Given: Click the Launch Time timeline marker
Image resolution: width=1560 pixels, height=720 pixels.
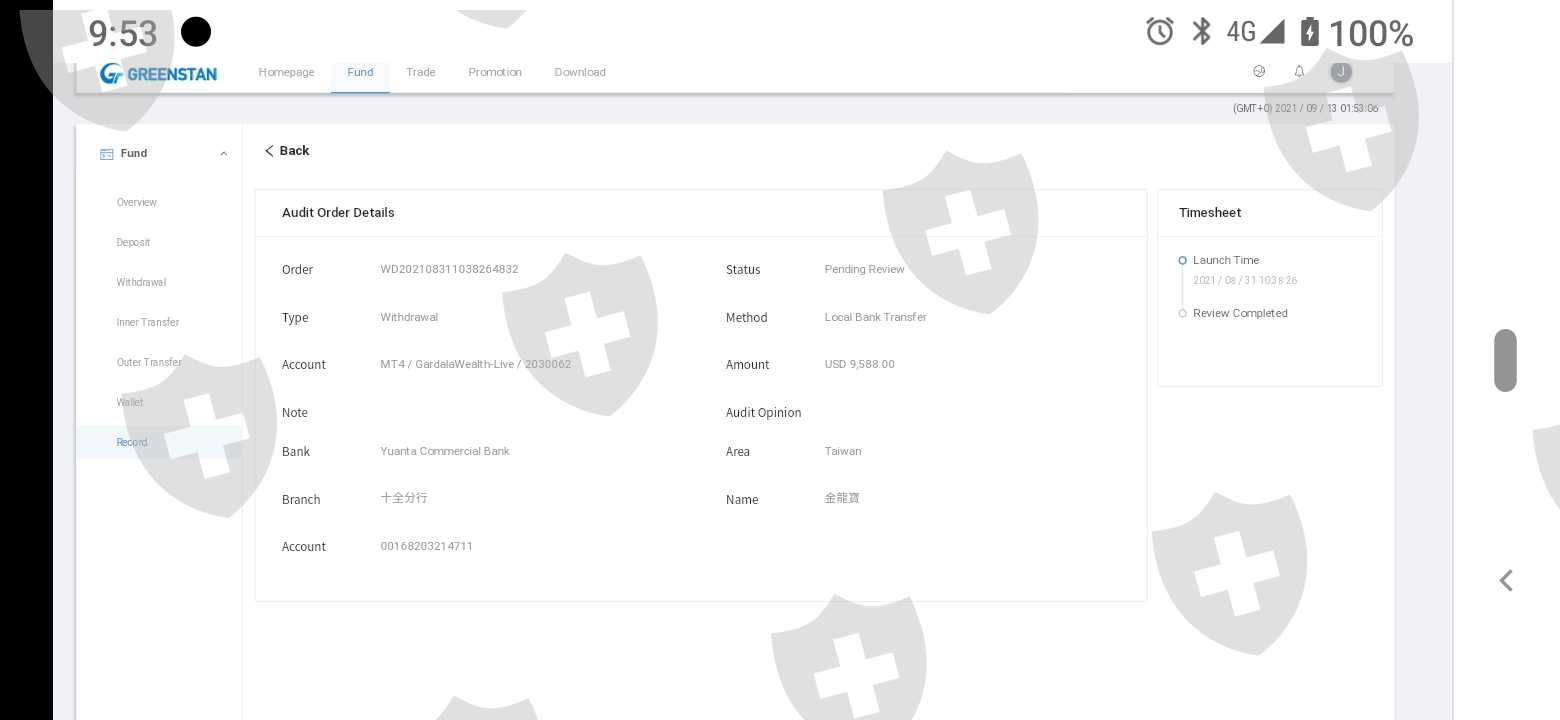Looking at the screenshot, I should (x=1182, y=261).
